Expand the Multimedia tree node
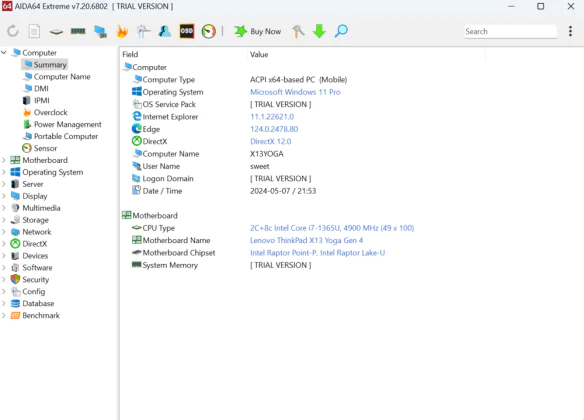This screenshot has height=420, width=584. point(4,208)
